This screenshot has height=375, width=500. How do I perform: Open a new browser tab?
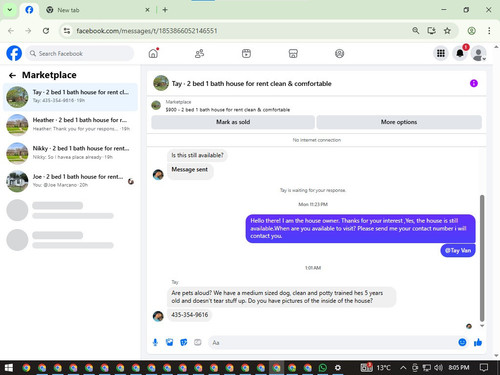point(165,10)
